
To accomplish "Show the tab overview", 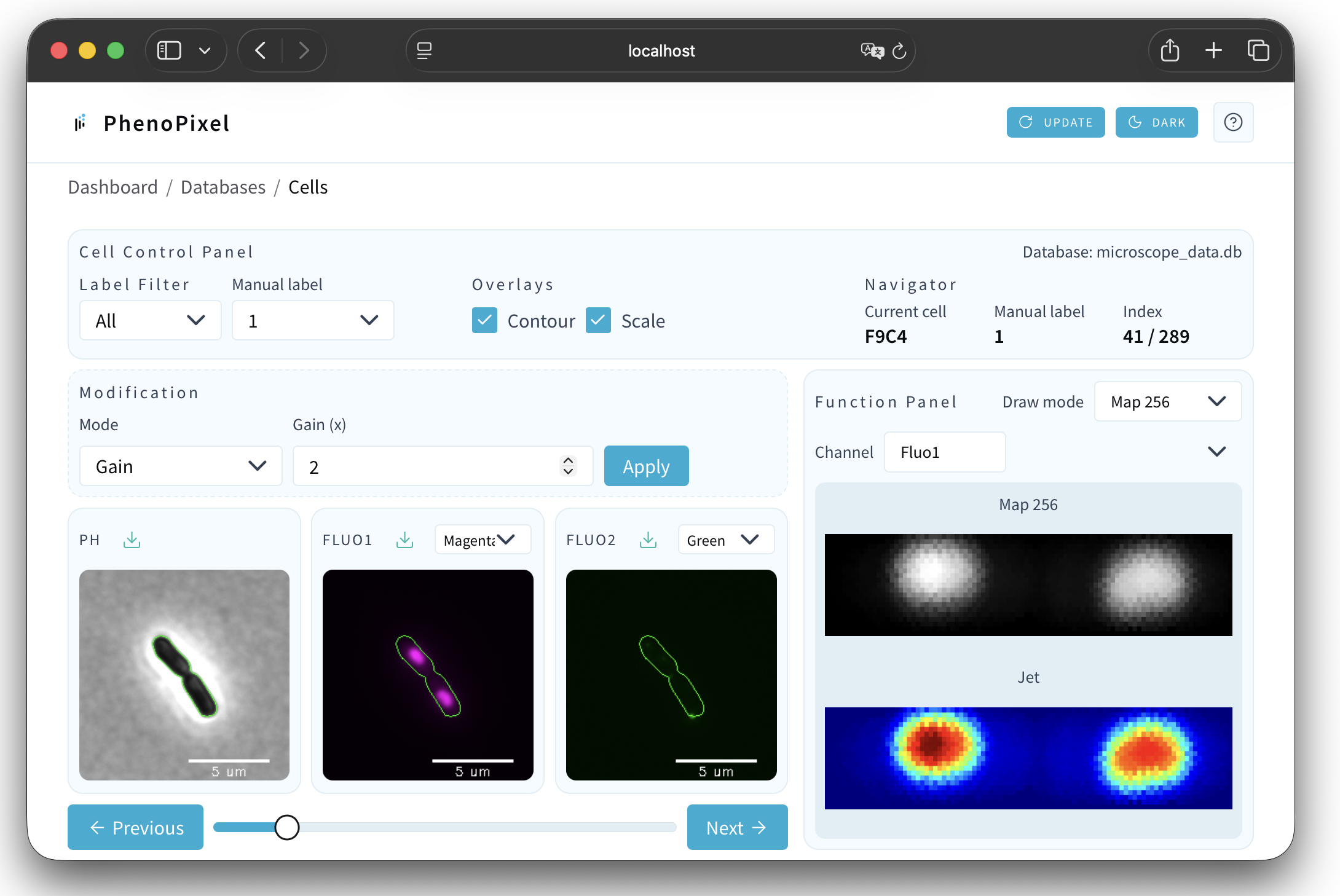I will click(1258, 50).
